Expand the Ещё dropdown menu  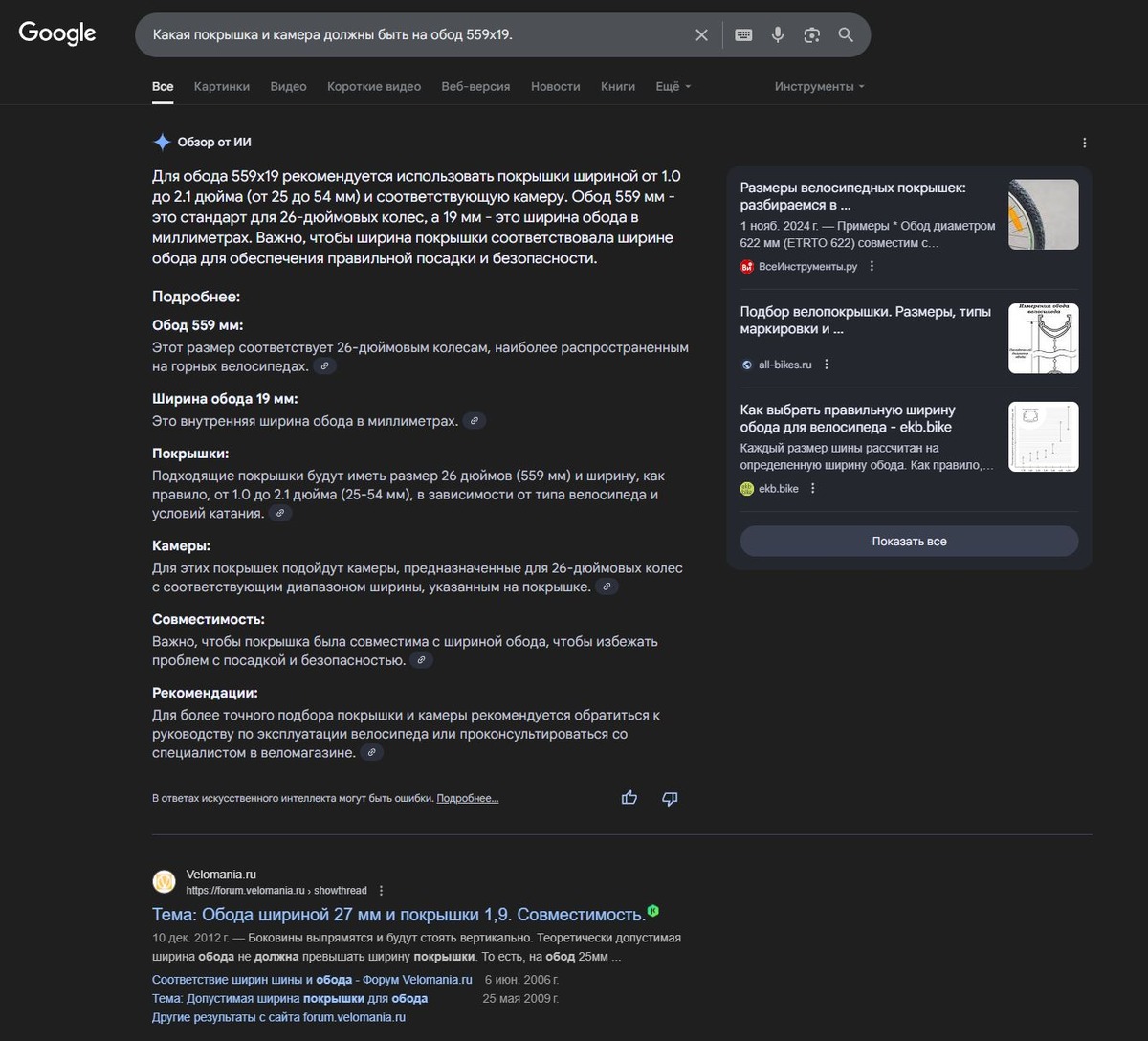pyautogui.click(x=673, y=86)
